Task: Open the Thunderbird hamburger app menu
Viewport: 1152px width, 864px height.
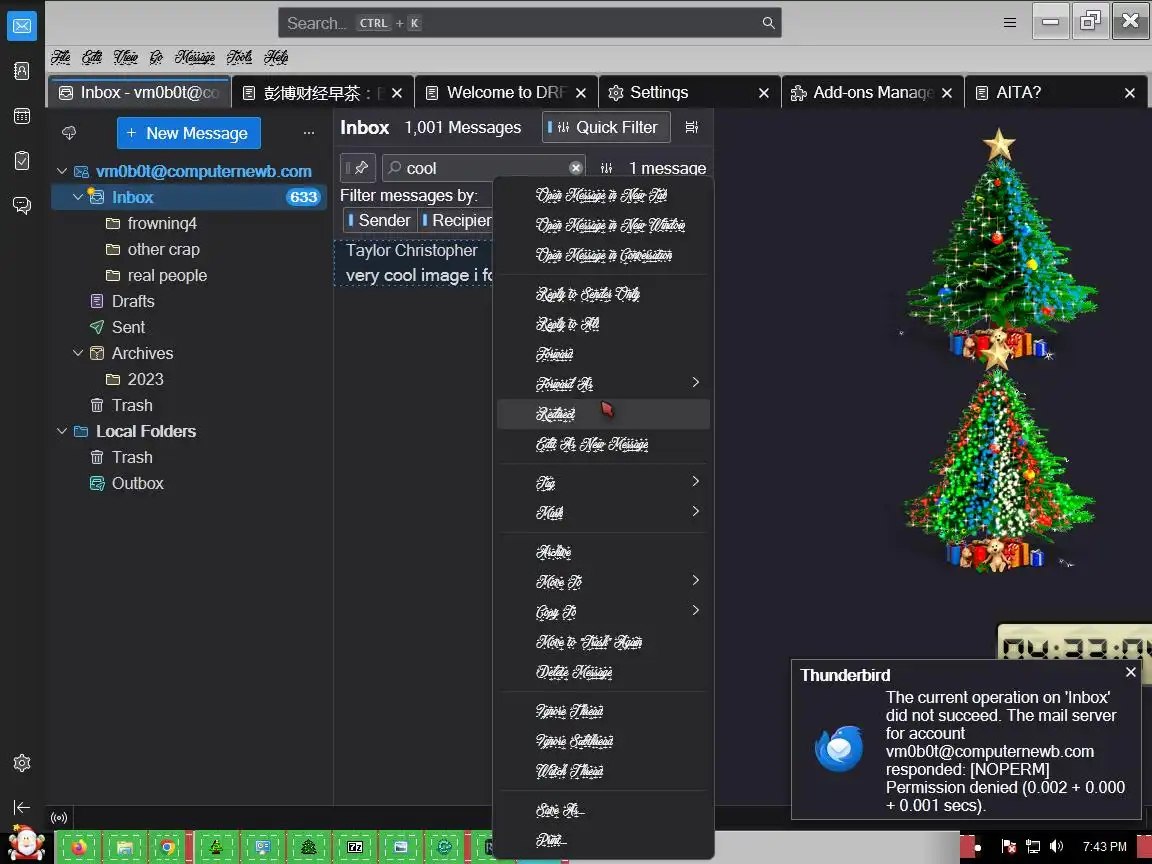Action: coord(1010,23)
